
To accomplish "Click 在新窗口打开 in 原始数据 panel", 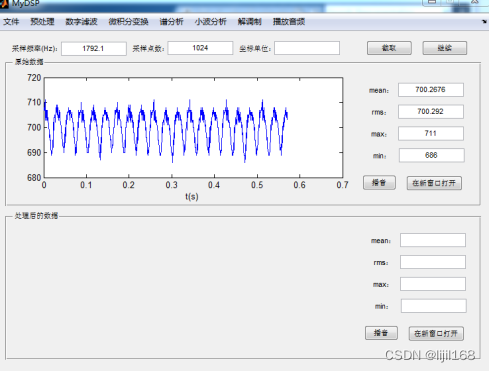I will click(434, 183).
